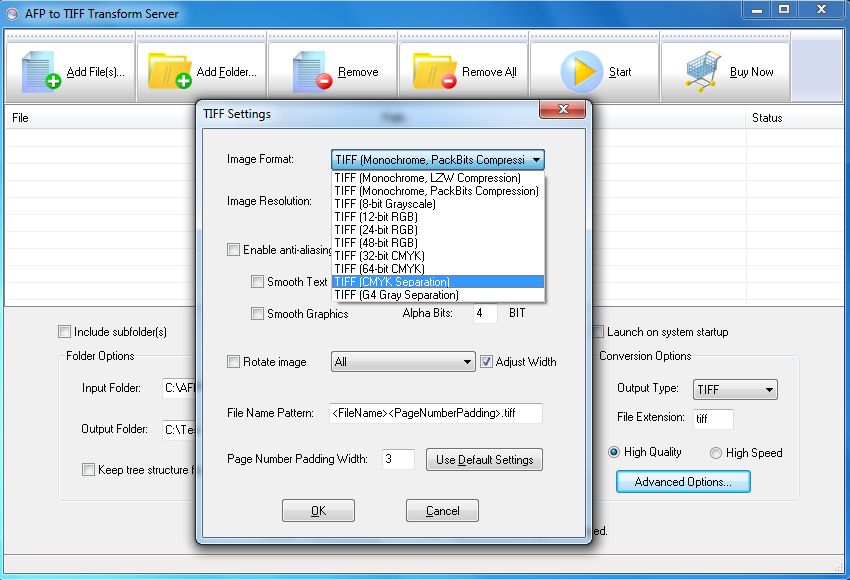Screen dimensions: 850x580
Task: Click Use Default Settings button
Action: click(484, 460)
